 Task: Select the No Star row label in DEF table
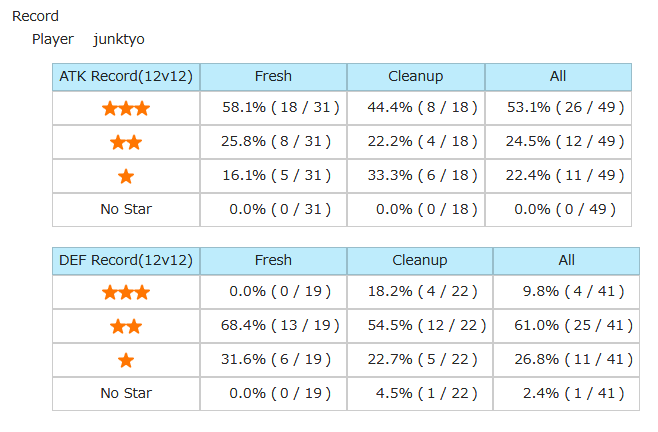[x=126, y=393]
